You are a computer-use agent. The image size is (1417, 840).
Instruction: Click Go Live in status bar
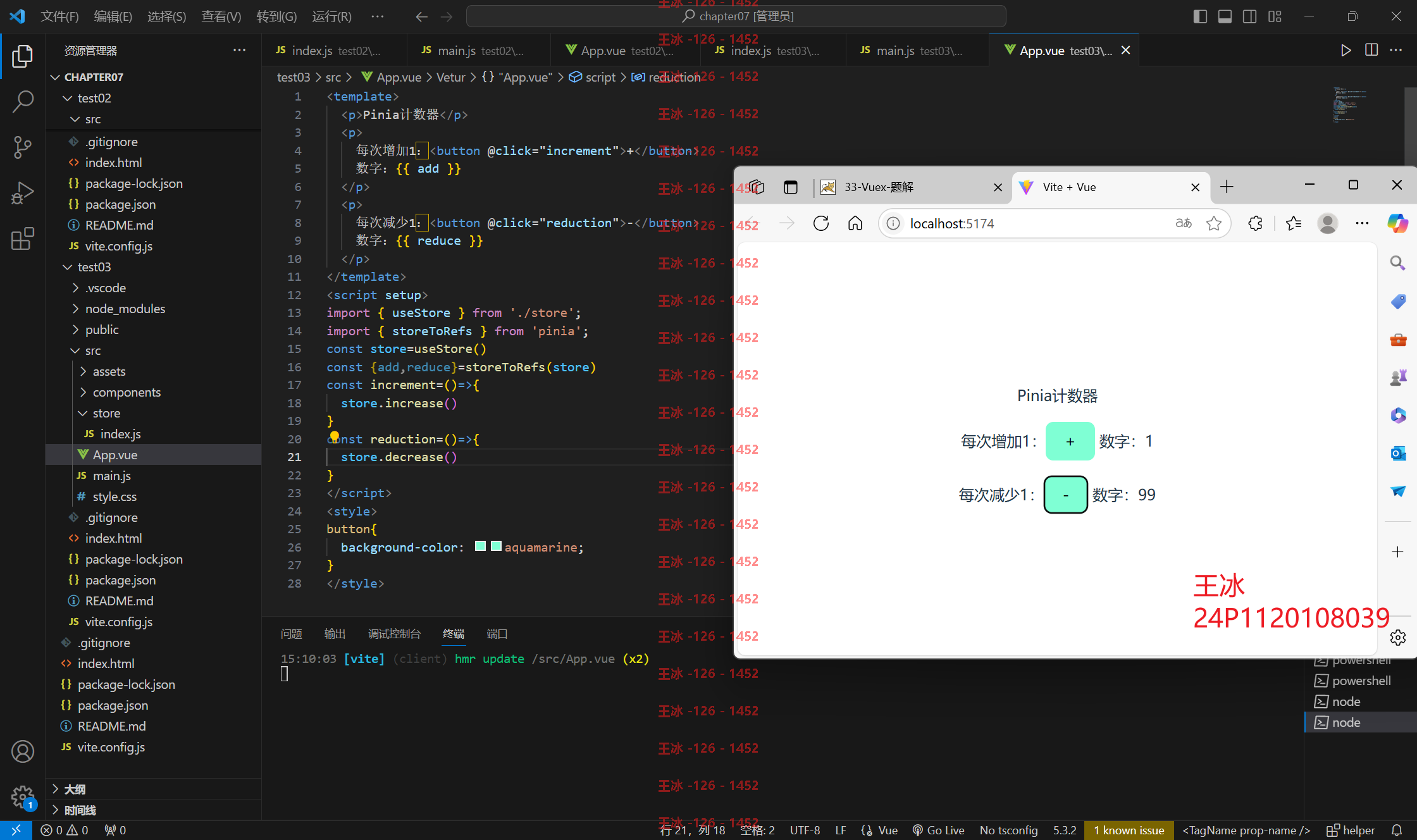pyautogui.click(x=939, y=831)
